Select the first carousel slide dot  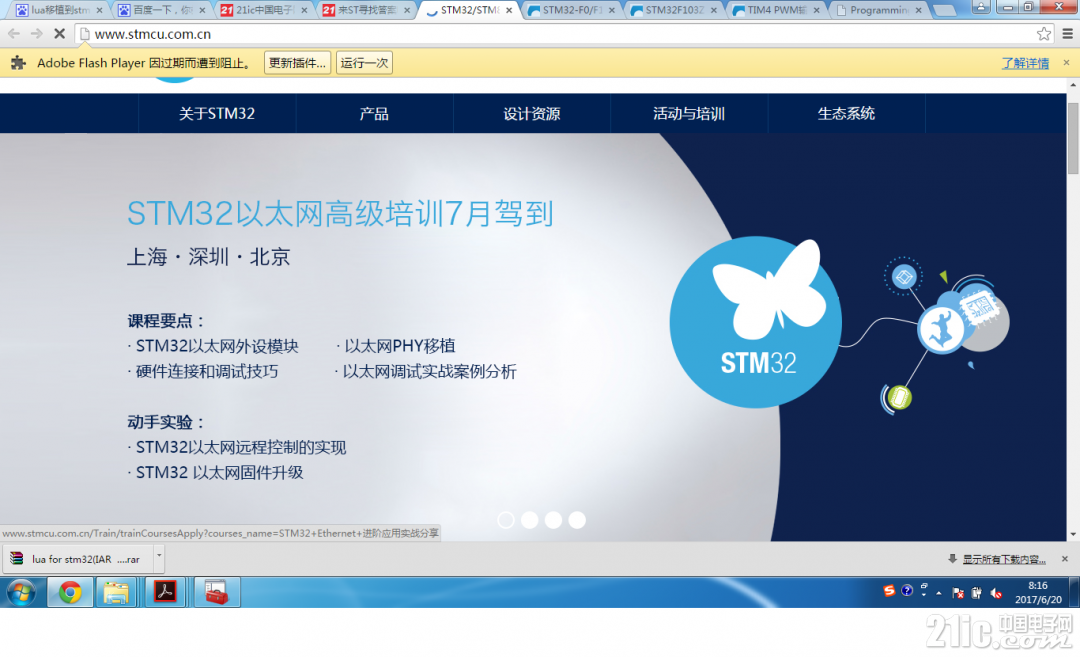pos(506,520)
